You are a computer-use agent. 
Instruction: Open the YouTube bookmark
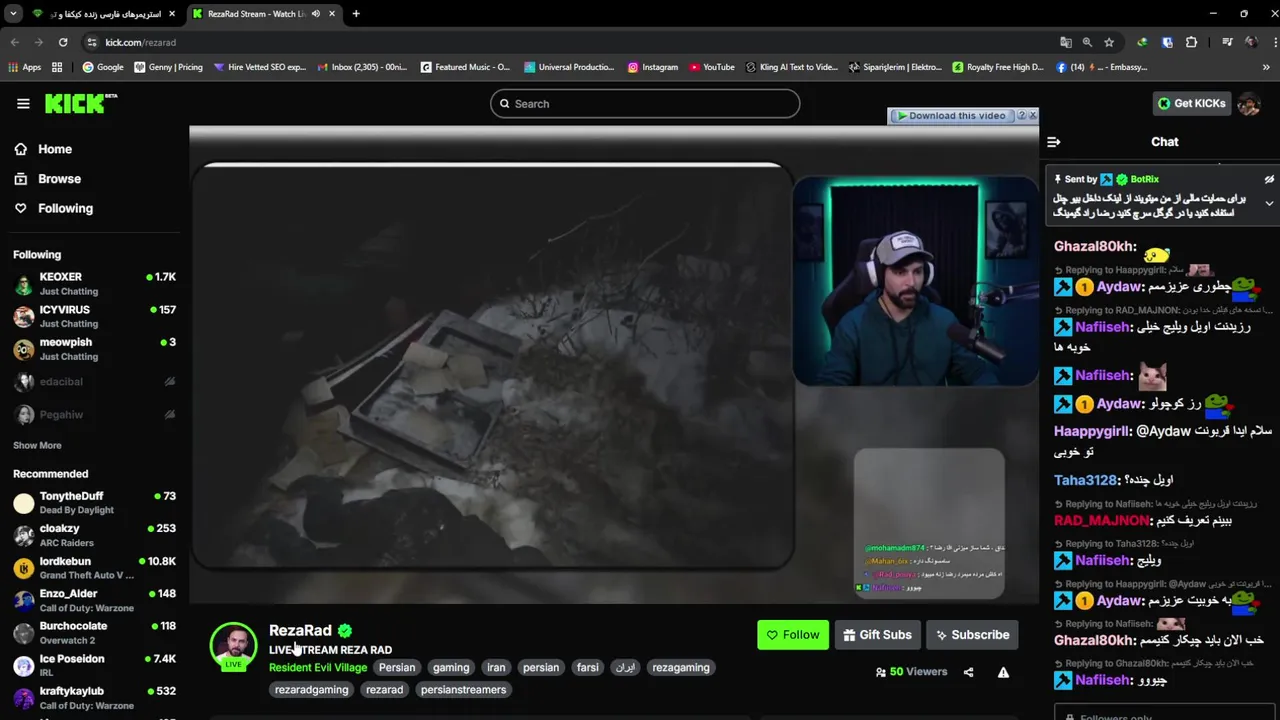pyautogui.click(x=711, y=67)
